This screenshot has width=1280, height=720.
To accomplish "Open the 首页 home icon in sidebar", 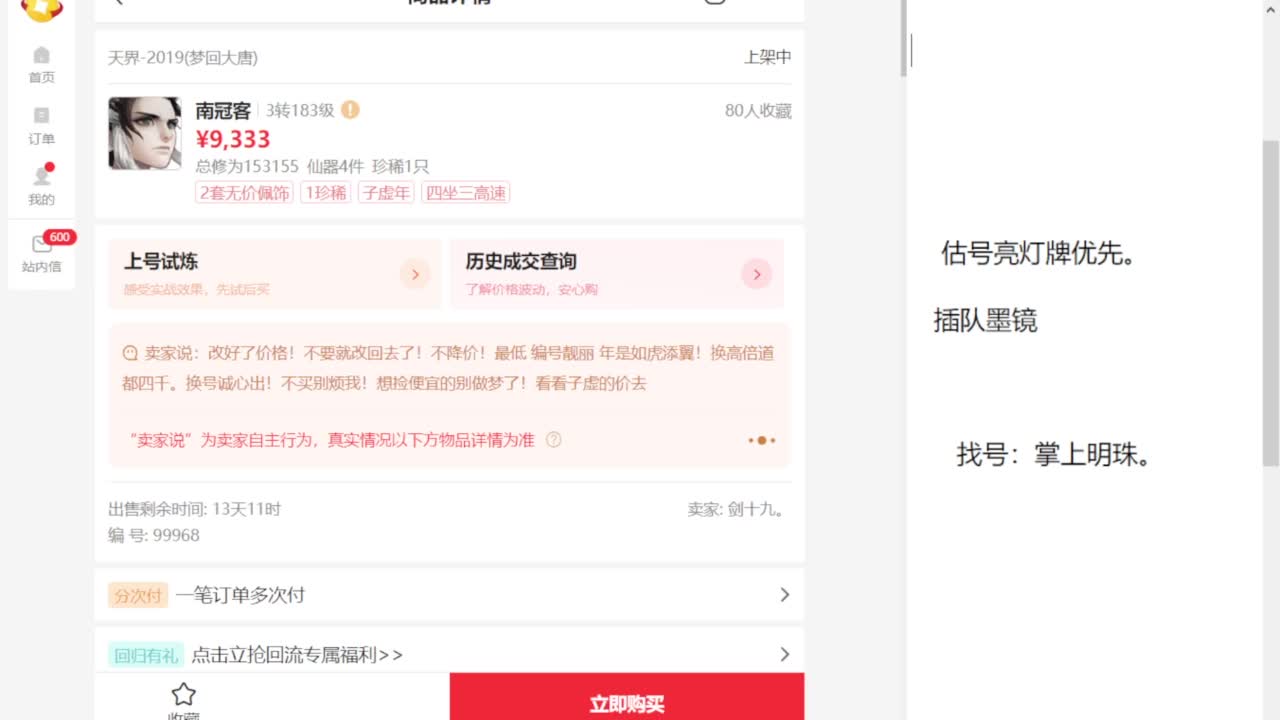I will coord(41,65).
